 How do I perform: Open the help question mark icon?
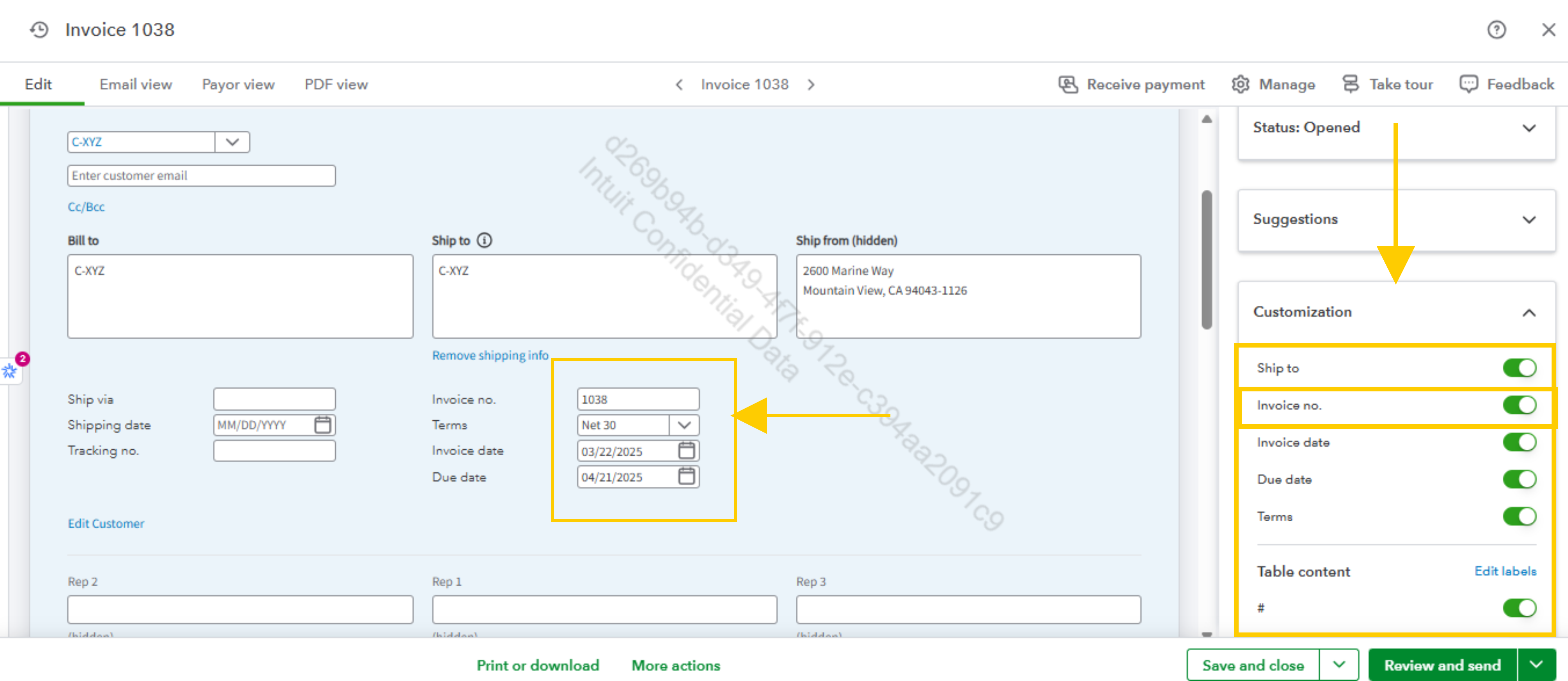coord(1496,29)
